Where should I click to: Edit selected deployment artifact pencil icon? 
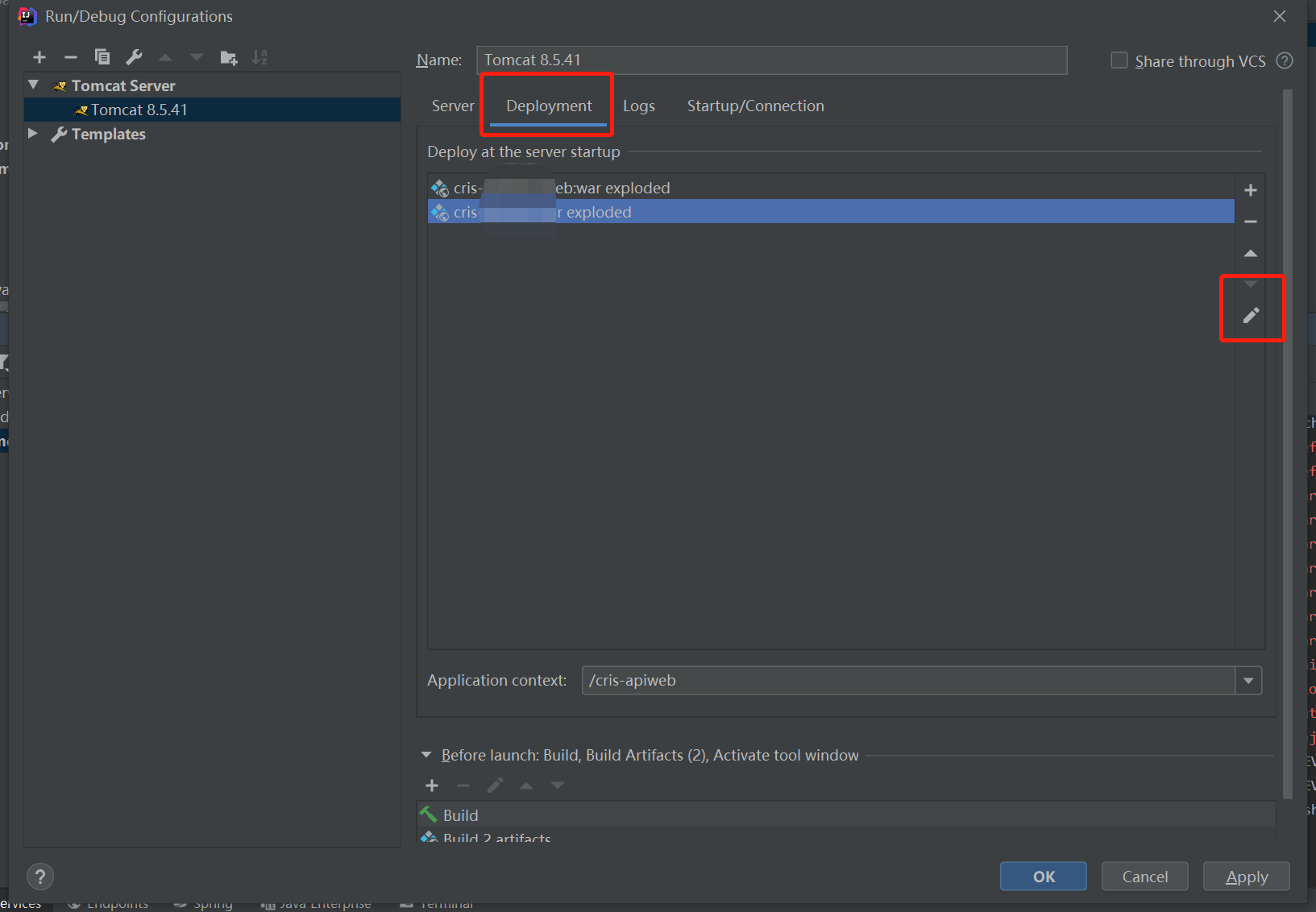click(1251, 316)
